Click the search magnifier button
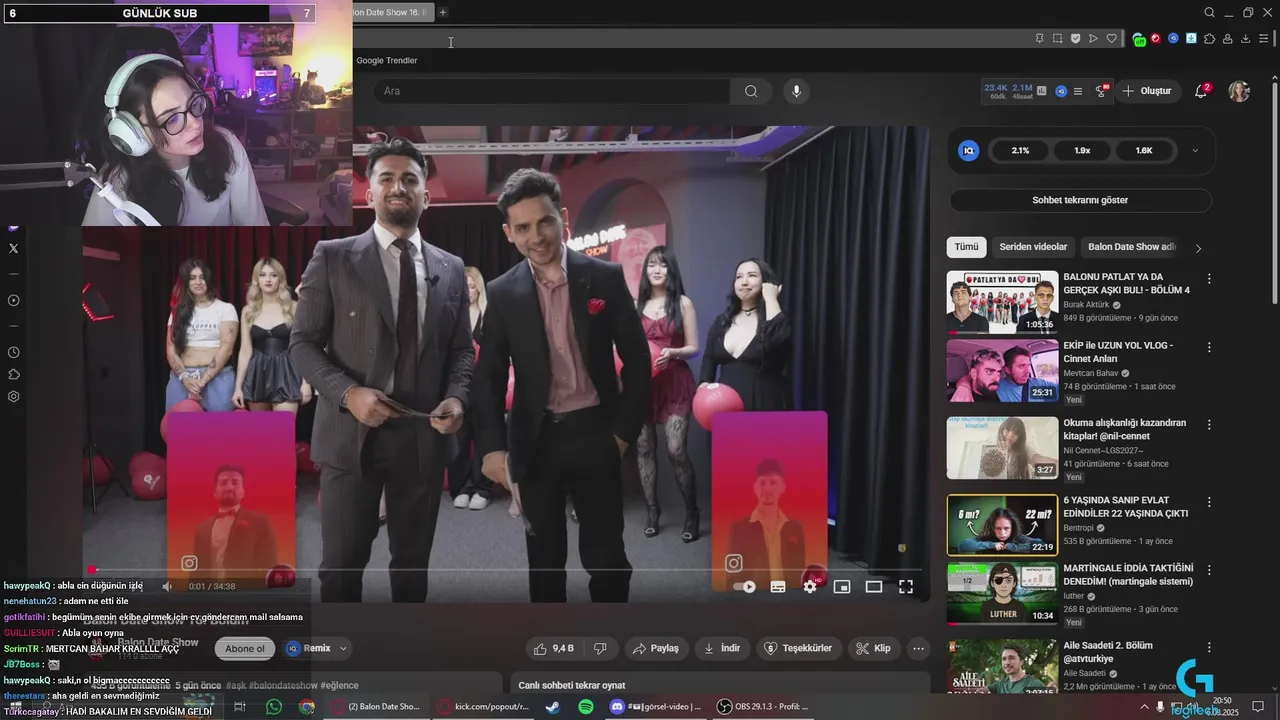This screenshot has width=1280, height=720. 751,91
